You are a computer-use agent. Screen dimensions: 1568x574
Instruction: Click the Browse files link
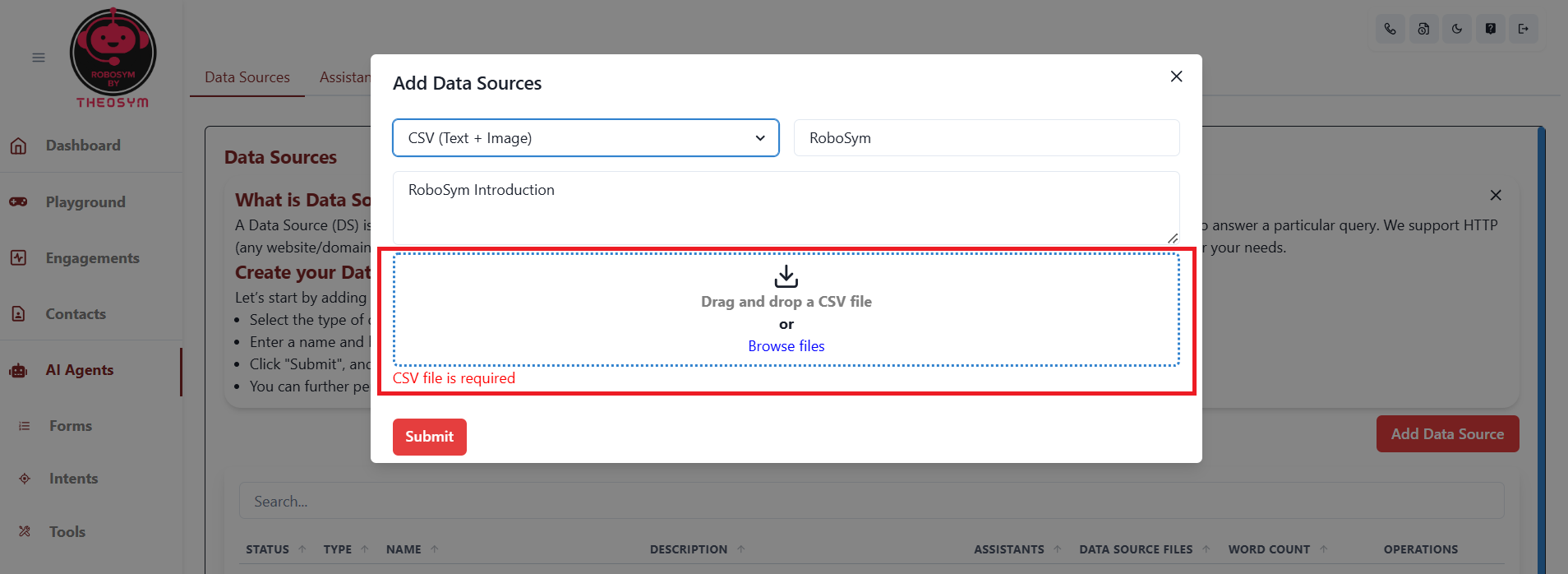tap(786, 346)
